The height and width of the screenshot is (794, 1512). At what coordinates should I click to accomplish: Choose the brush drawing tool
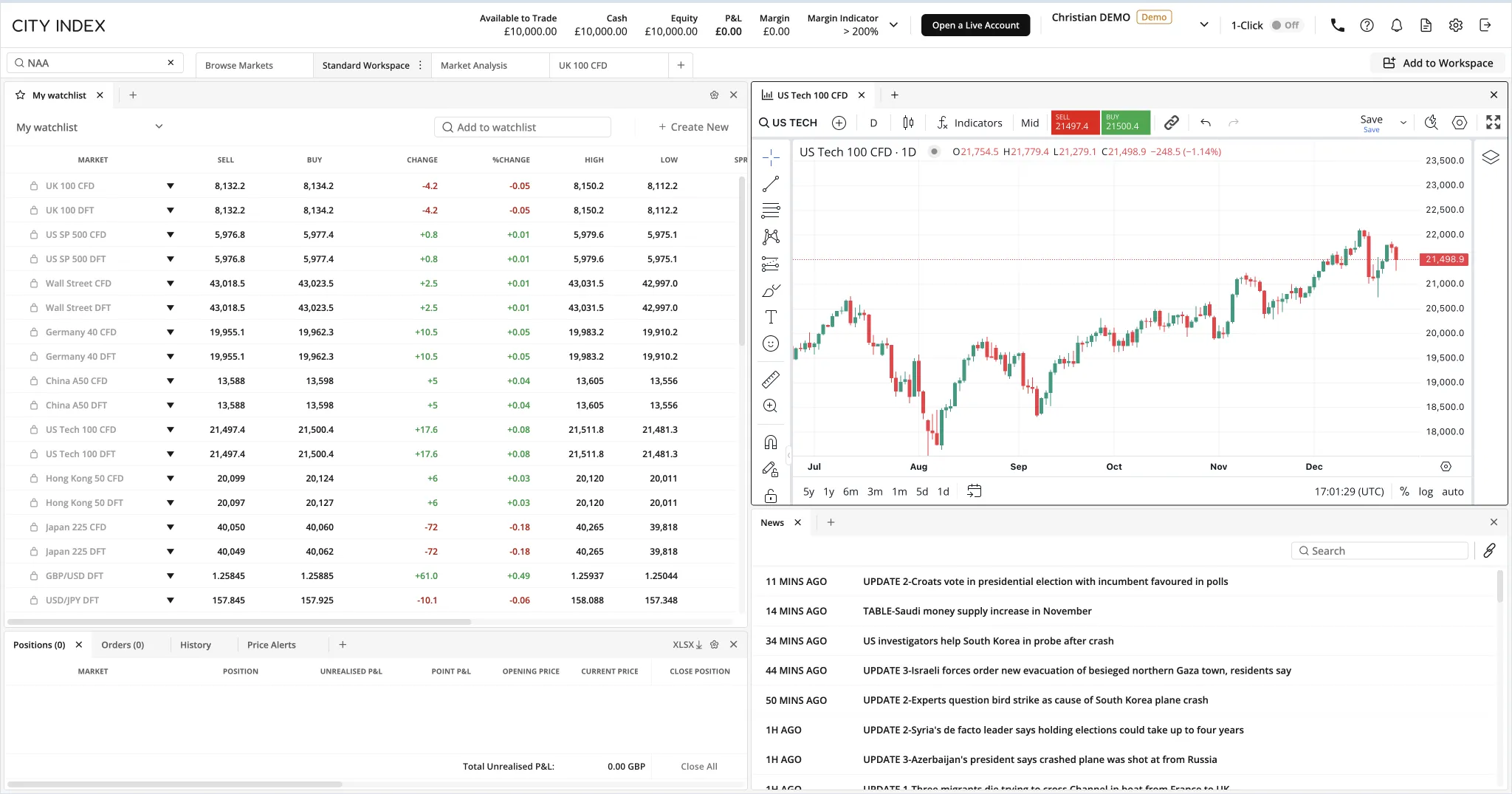(x=772, y=290)
